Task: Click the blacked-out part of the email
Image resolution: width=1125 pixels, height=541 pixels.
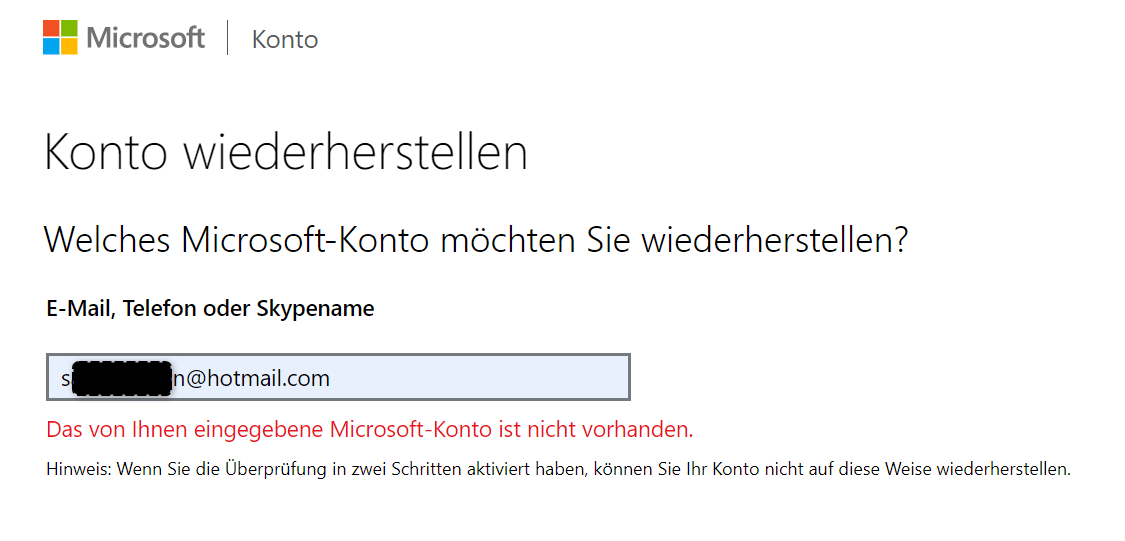Action: click(122, 379)
